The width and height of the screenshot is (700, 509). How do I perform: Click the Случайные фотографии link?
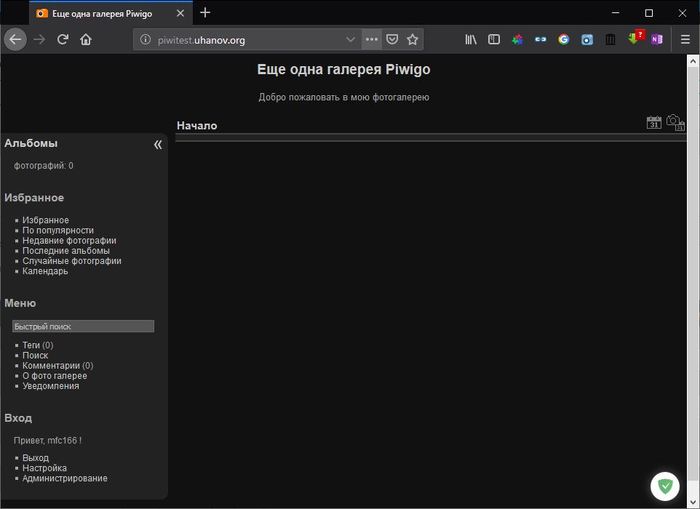coord(71,261)
